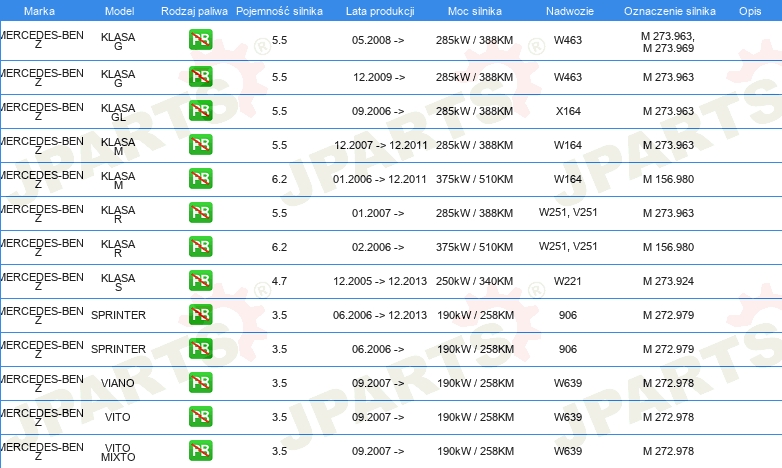Viewport: 782px width, 468px height.
Task: Click the Lata produkcji column header
Action: click(380, 11)
